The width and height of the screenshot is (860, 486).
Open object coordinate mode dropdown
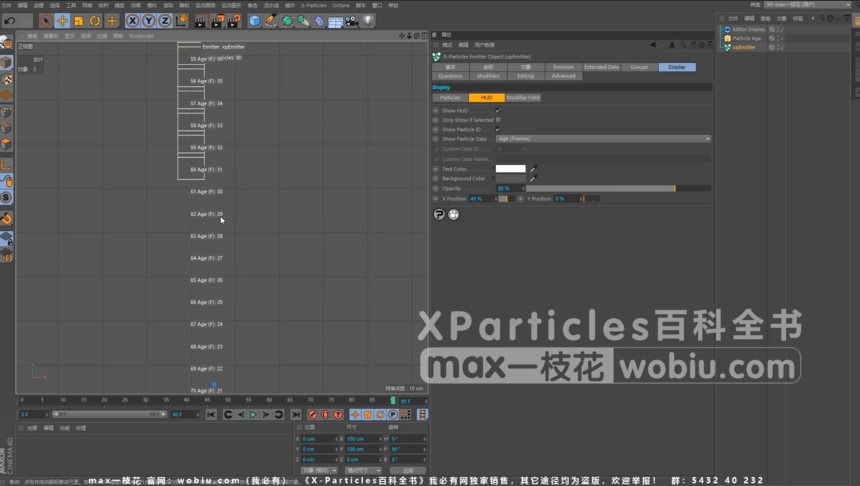pos(319,471)
